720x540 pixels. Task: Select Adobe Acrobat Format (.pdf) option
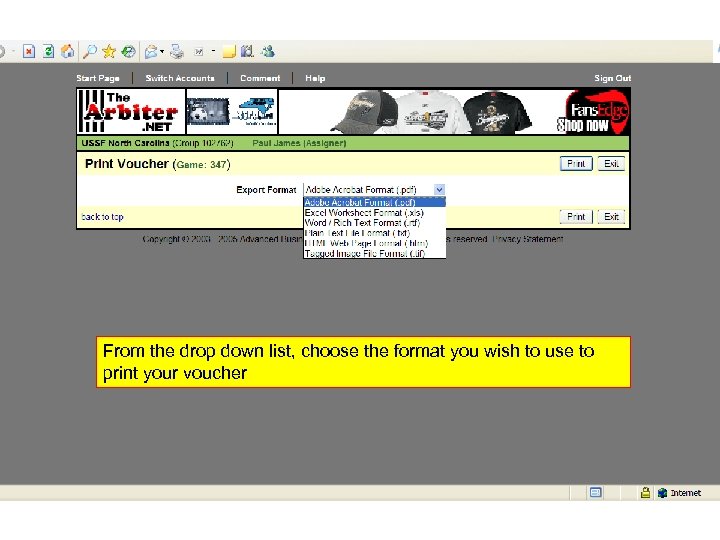click(x=374, y=202)
